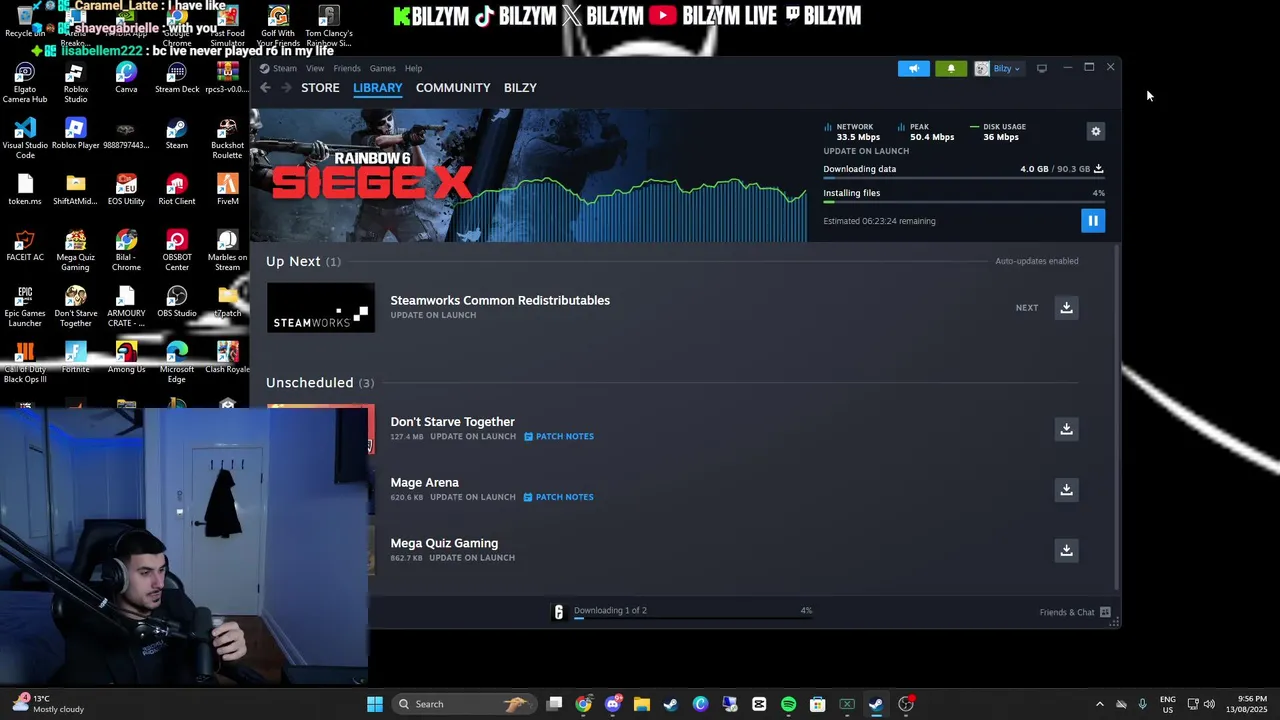Click Don't Starve Together title

point(452,422)
